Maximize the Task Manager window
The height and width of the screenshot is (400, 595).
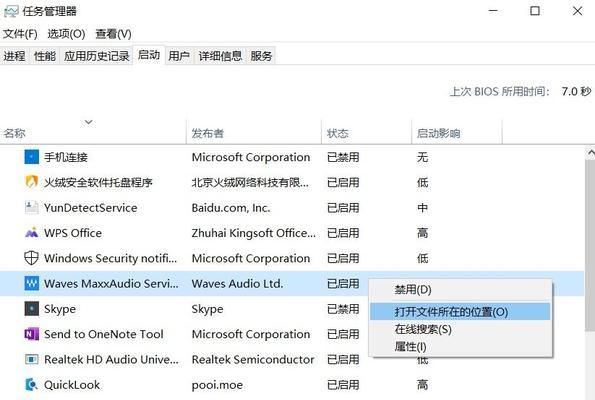click(535, 11)
